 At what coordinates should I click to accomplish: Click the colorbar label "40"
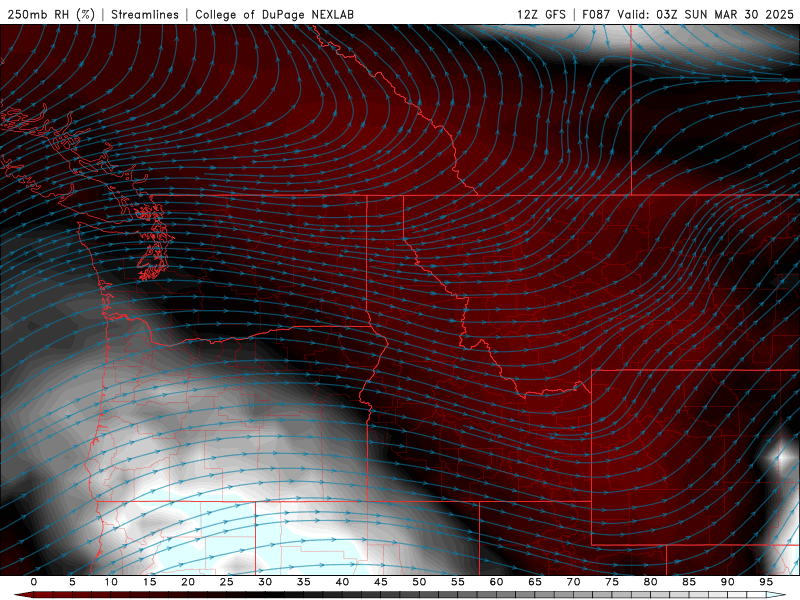(x=342, y=582)
